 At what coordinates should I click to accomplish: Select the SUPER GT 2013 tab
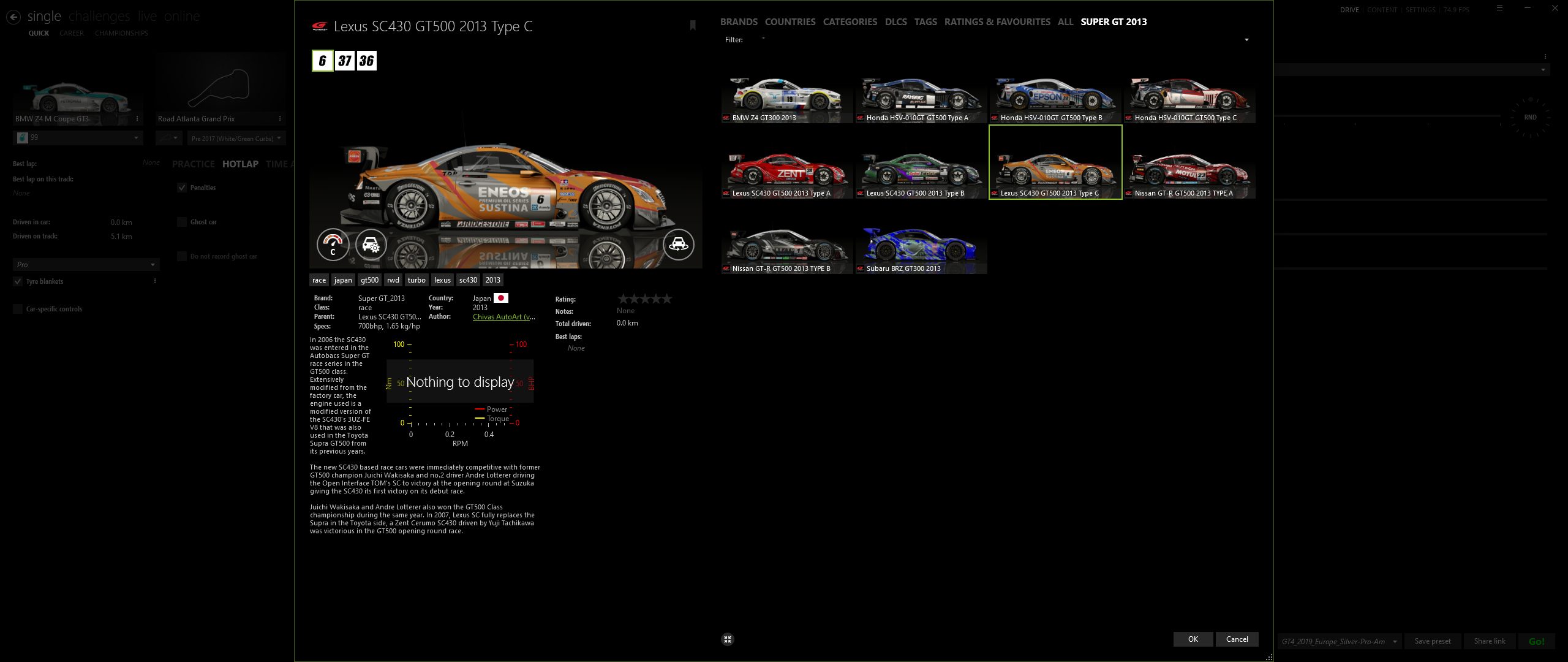pyautogui.click(x=1114, y=21)
